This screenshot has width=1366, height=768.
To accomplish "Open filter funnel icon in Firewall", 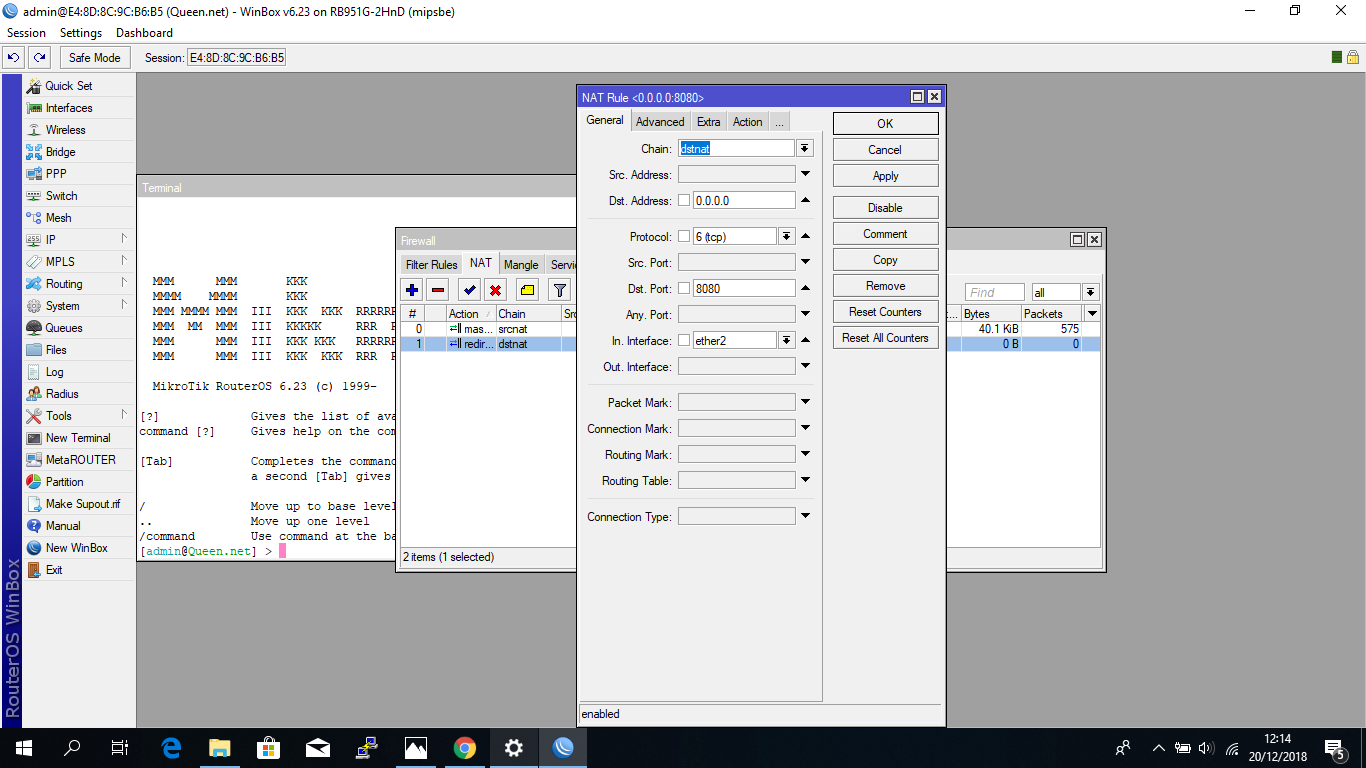I will 560,290.
